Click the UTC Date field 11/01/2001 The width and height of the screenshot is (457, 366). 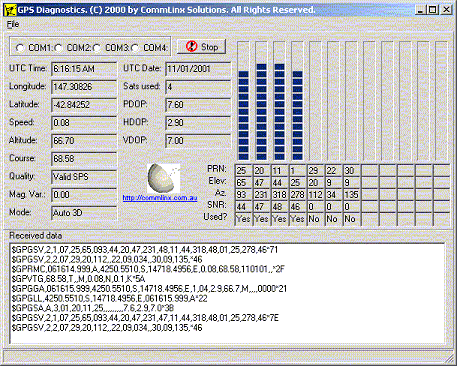[198, 69]
